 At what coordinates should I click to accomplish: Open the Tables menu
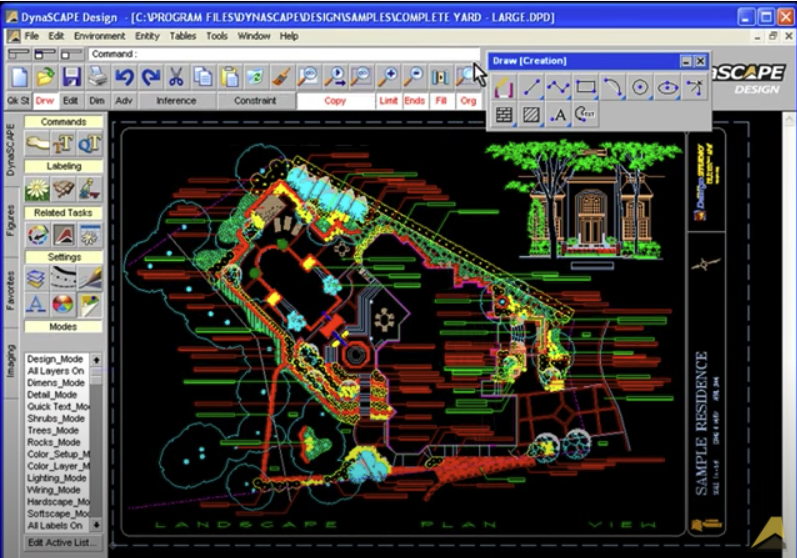(182, 36)
